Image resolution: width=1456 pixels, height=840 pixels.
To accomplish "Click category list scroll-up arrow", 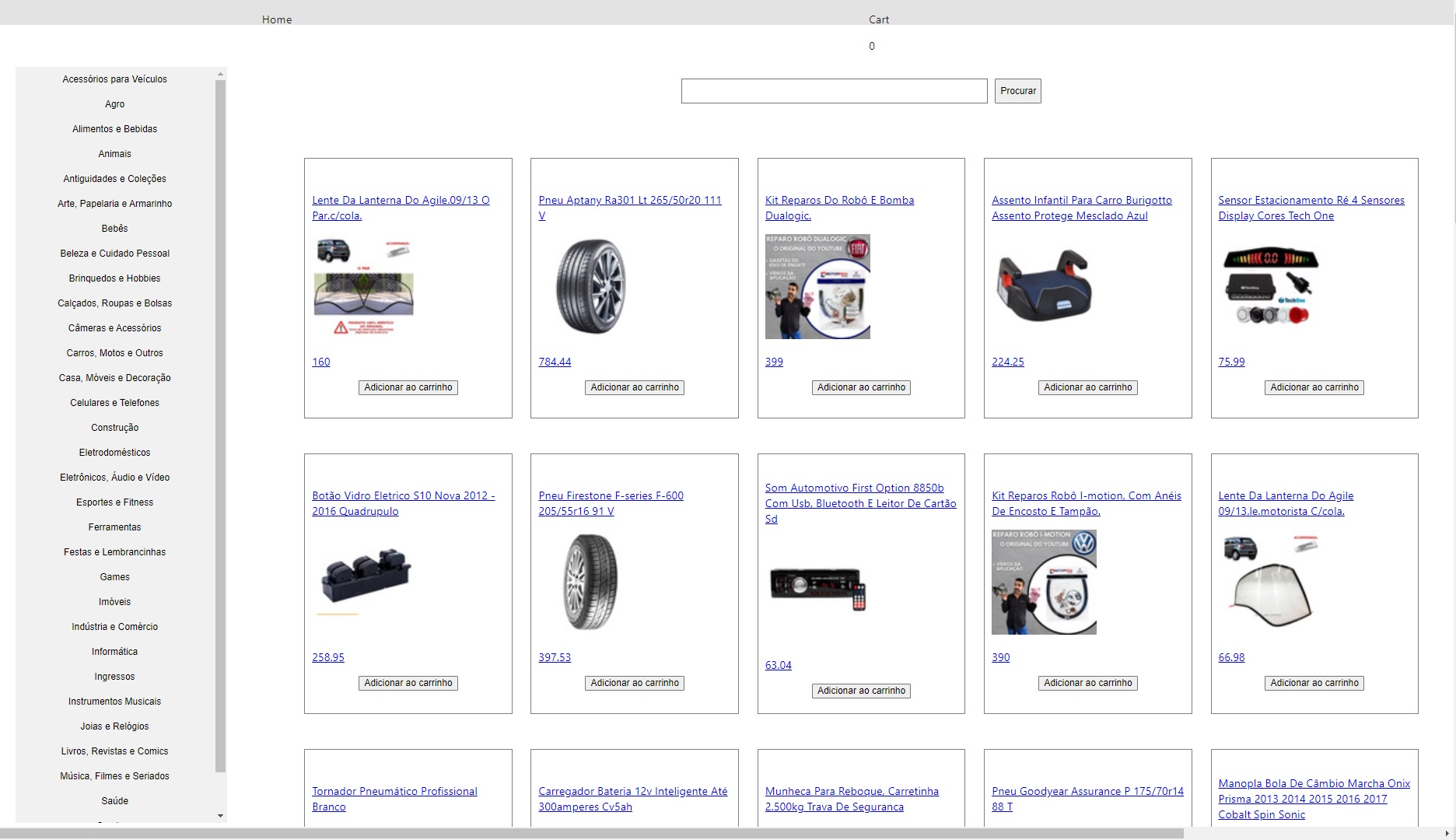I will [x=220, y=74].
